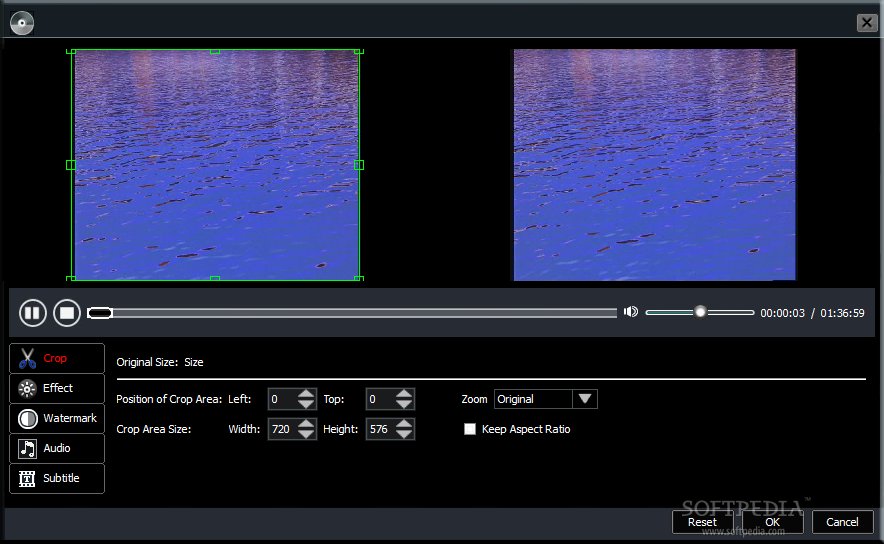Decrease the Top crop position value
Viewport: 884px width, 544px height.
(404, 404)
